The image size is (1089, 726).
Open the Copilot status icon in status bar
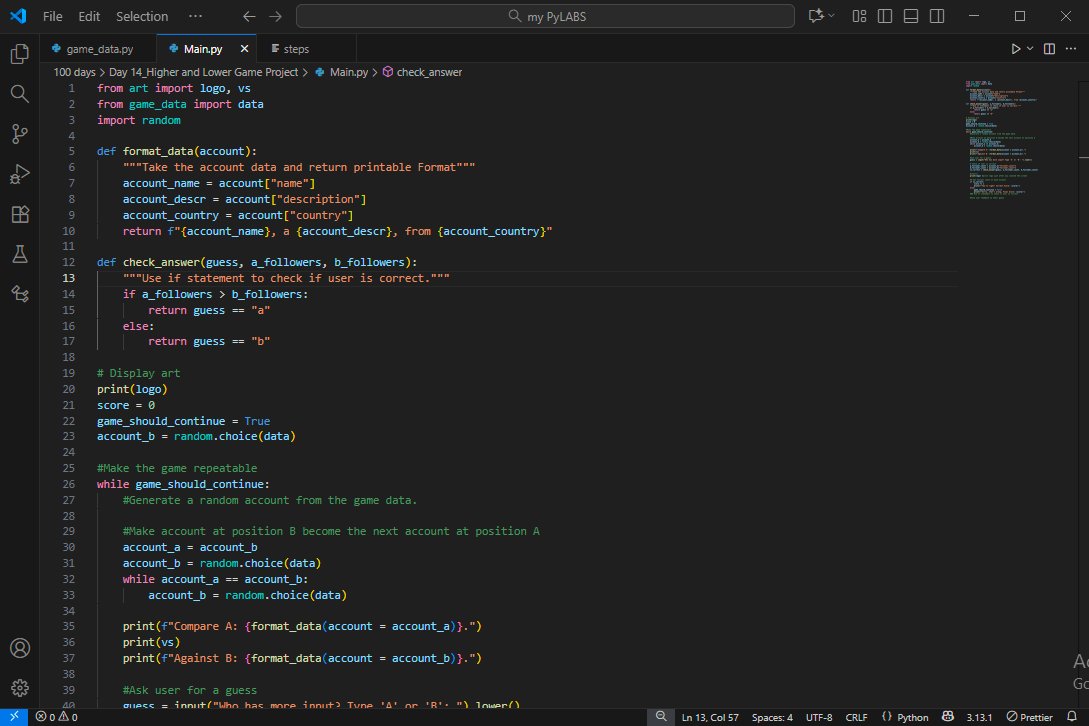coord(947,717)
